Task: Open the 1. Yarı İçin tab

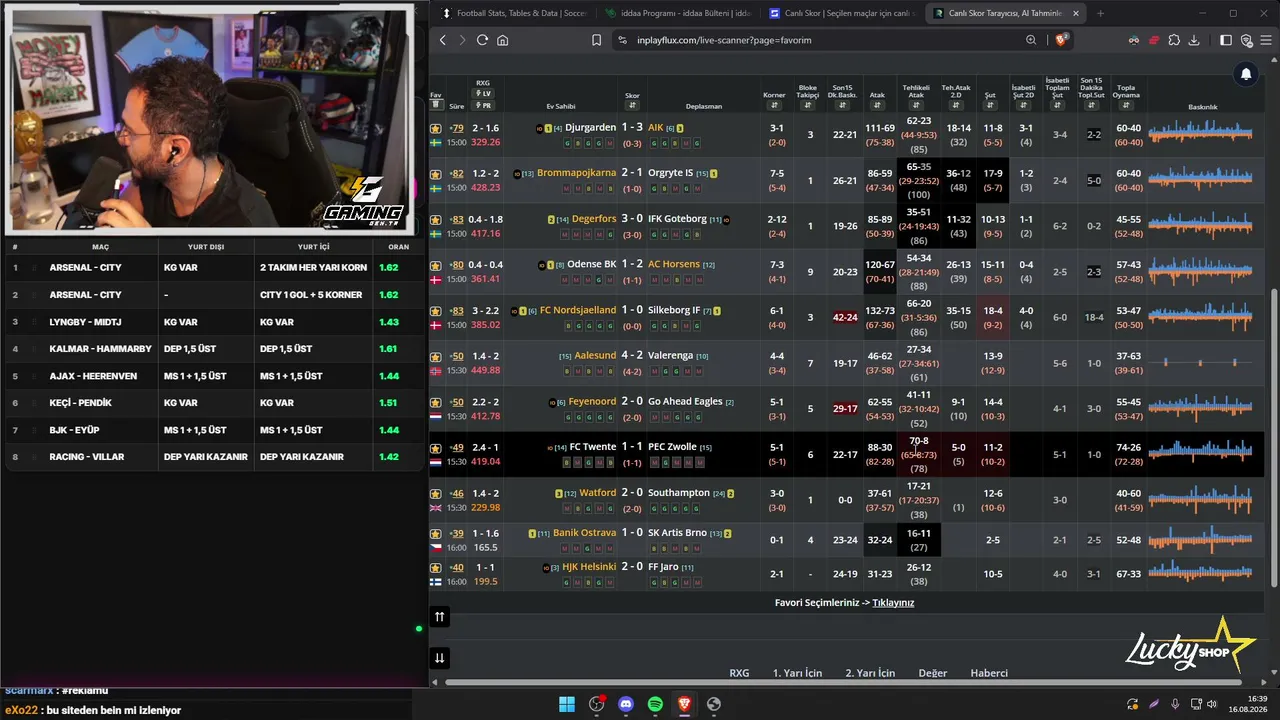Action: 797,673
